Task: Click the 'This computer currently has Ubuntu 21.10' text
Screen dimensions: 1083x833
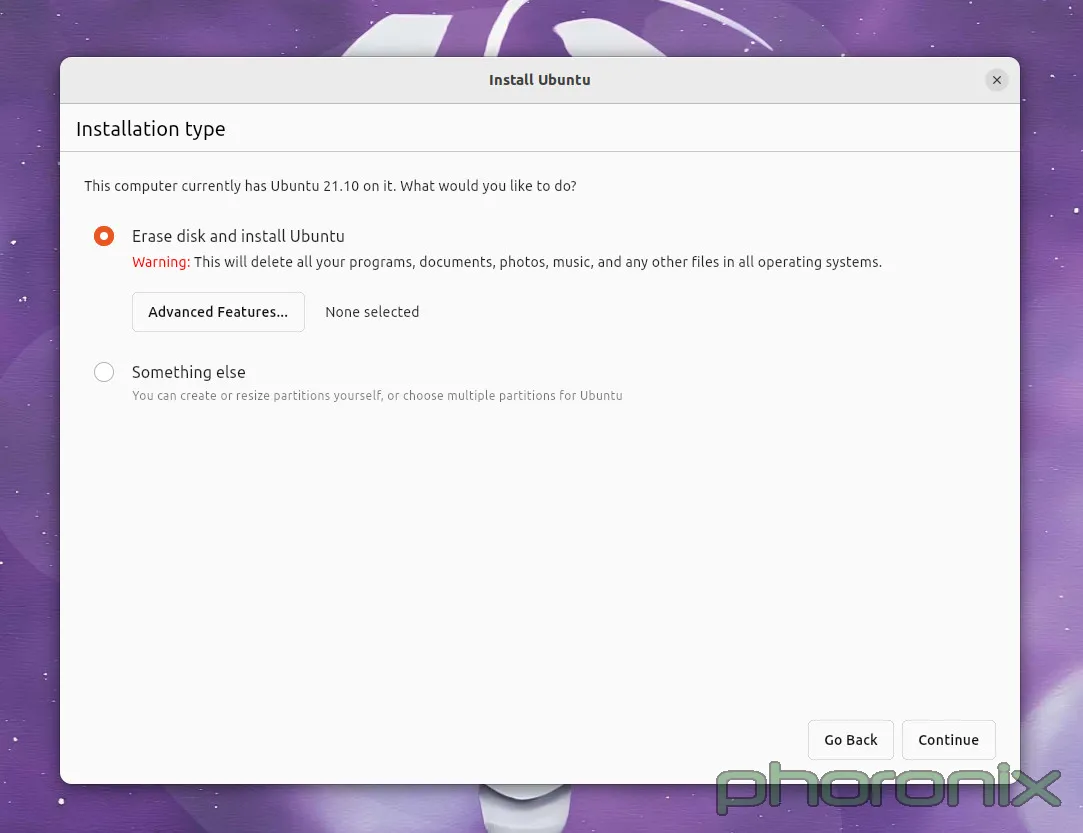Action: (x=330, y=186)
